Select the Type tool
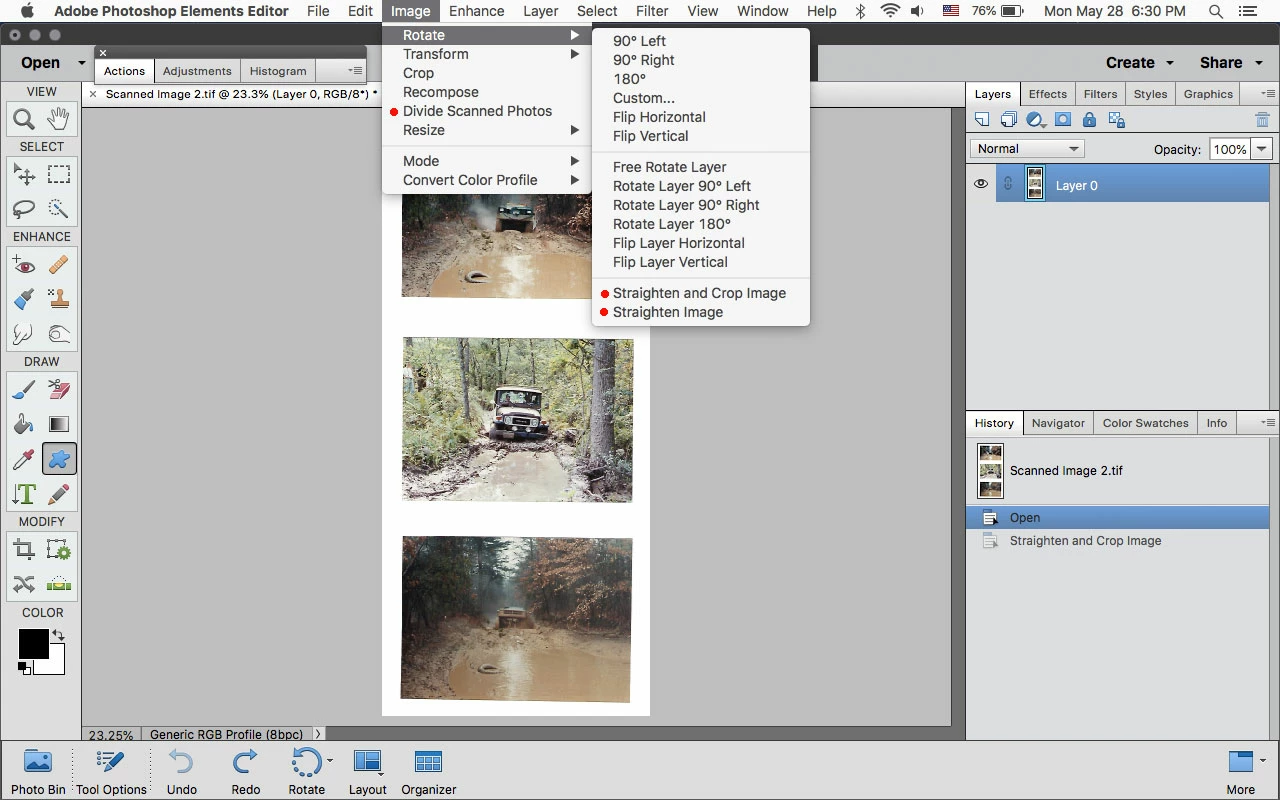Viewport: 1280px width, 800px height. point(24,494)
